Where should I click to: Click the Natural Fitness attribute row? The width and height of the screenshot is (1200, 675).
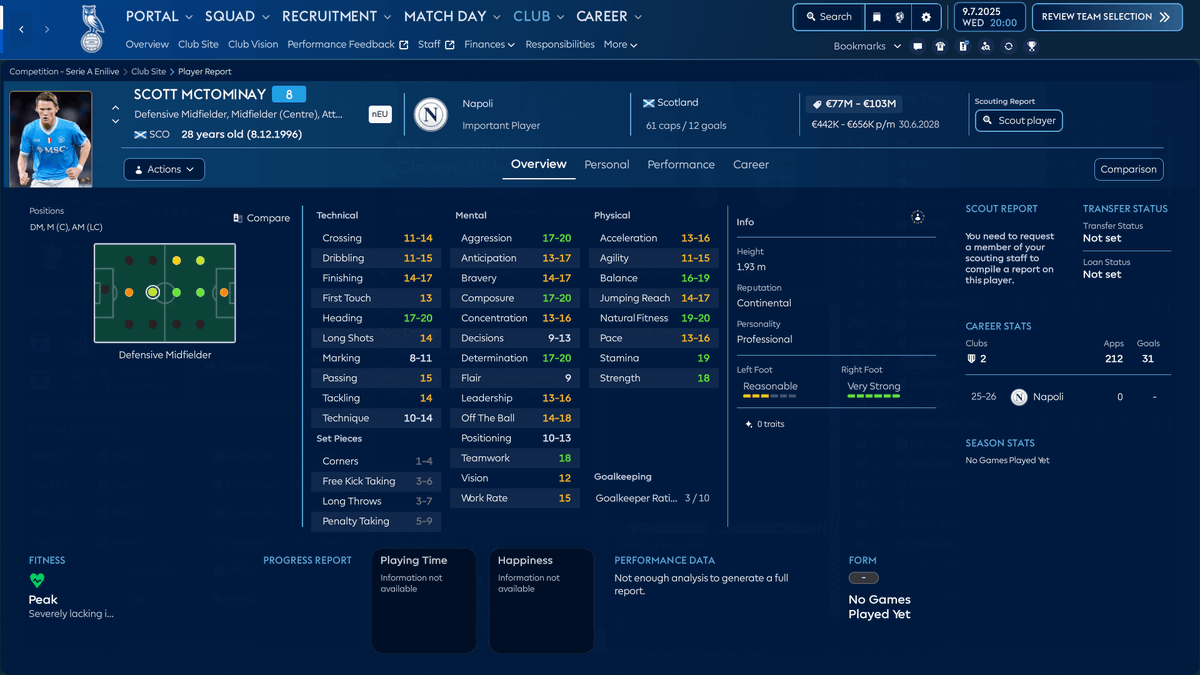[x=655, y=318]
